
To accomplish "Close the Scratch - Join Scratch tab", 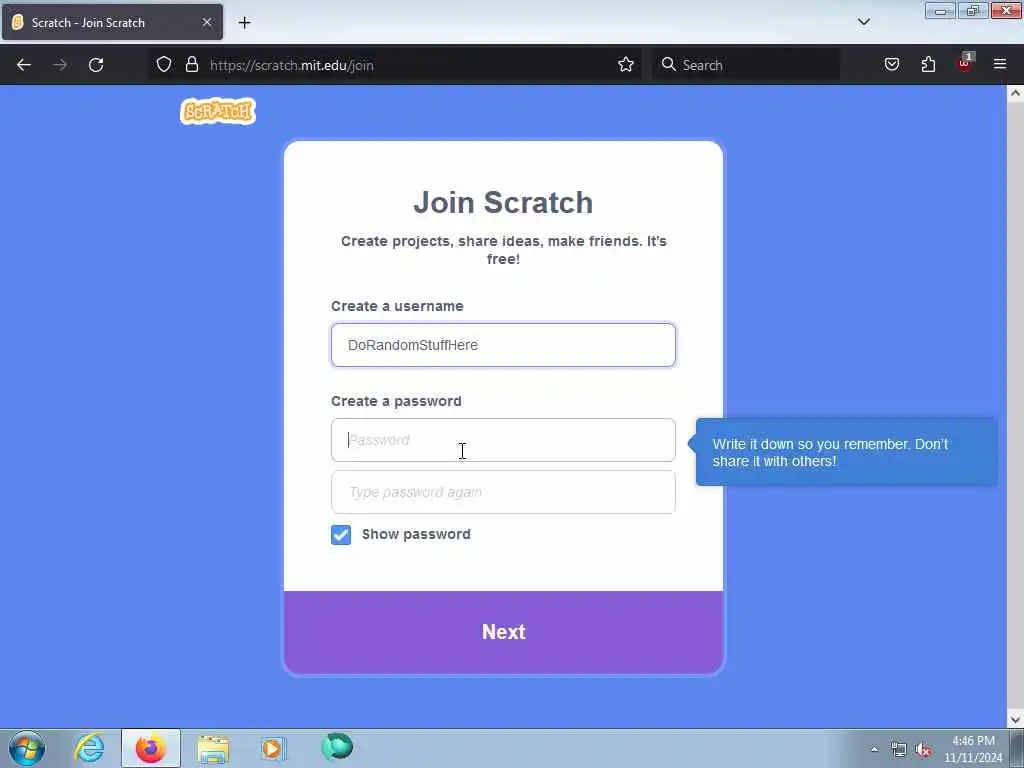I will pos(207,22).
